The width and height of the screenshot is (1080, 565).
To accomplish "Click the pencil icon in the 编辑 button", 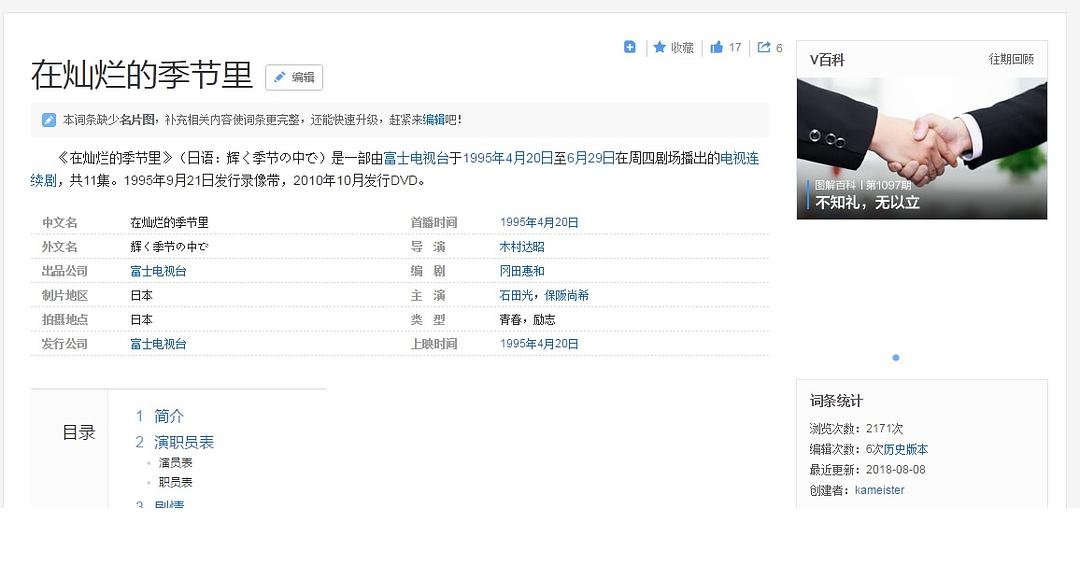I will tap(280, 77).
